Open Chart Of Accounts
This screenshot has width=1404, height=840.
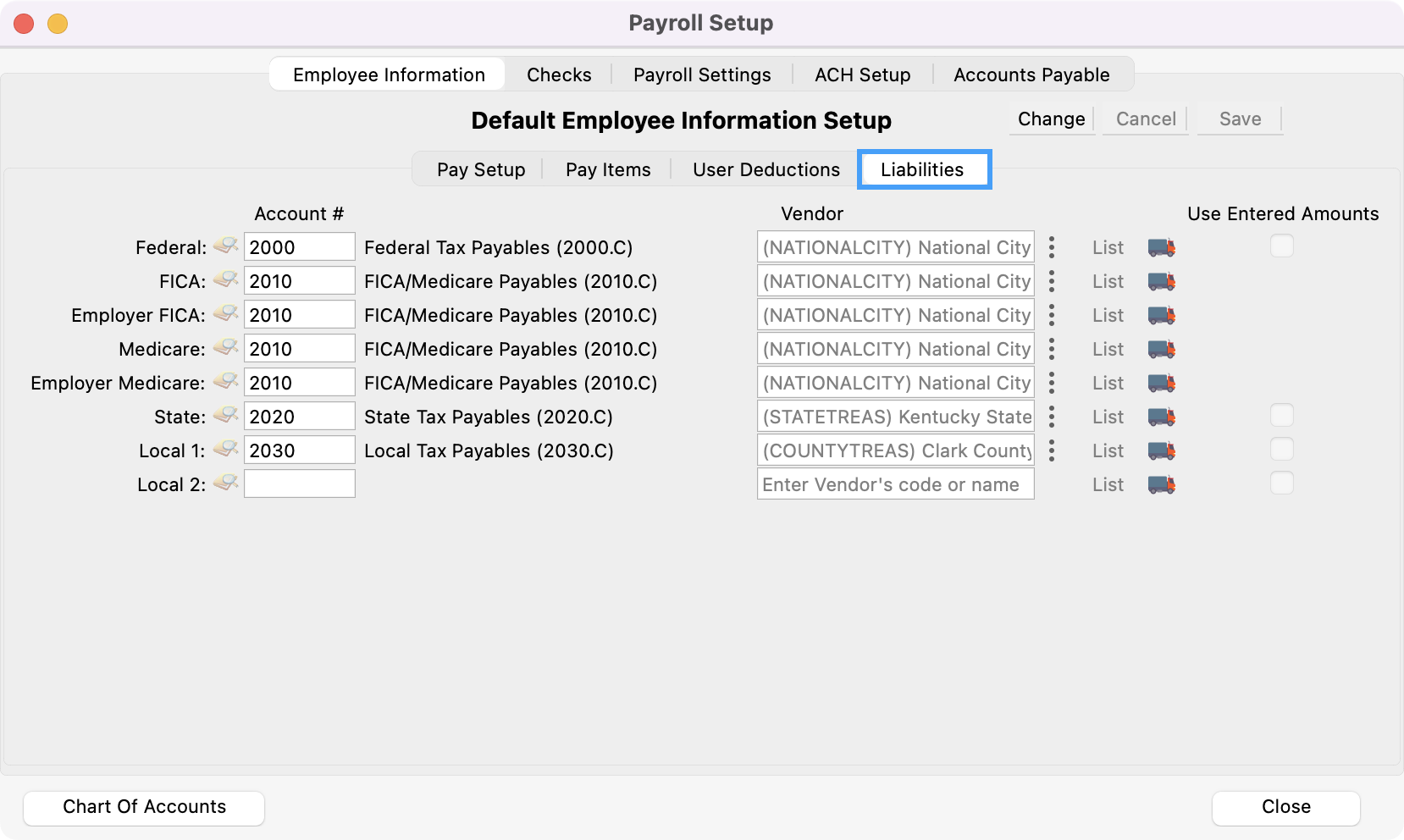[x=144, y=807]
